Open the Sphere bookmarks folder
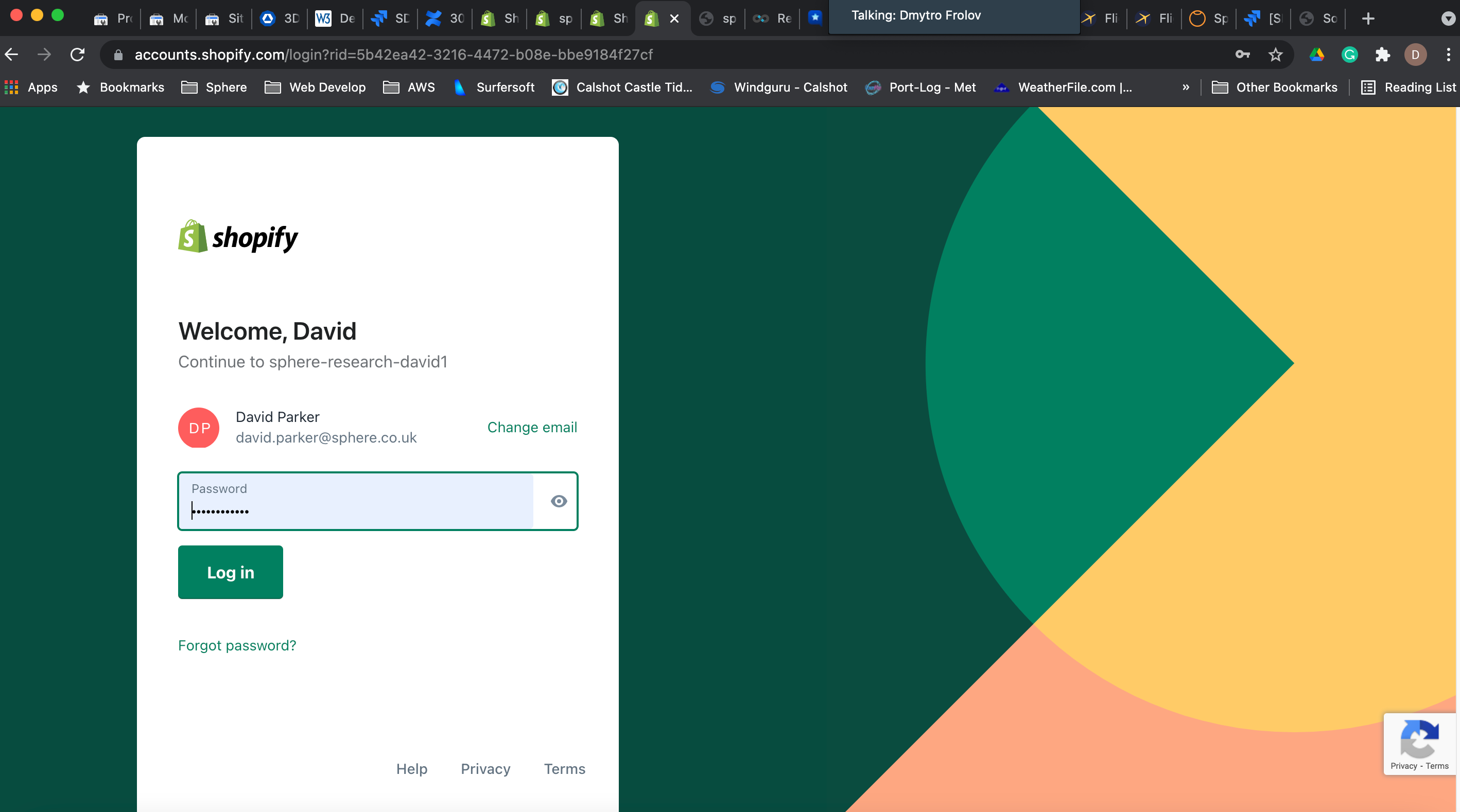The width and height of the screenshot is (1460, 812). pyautogui.click(x=214, y=87)
